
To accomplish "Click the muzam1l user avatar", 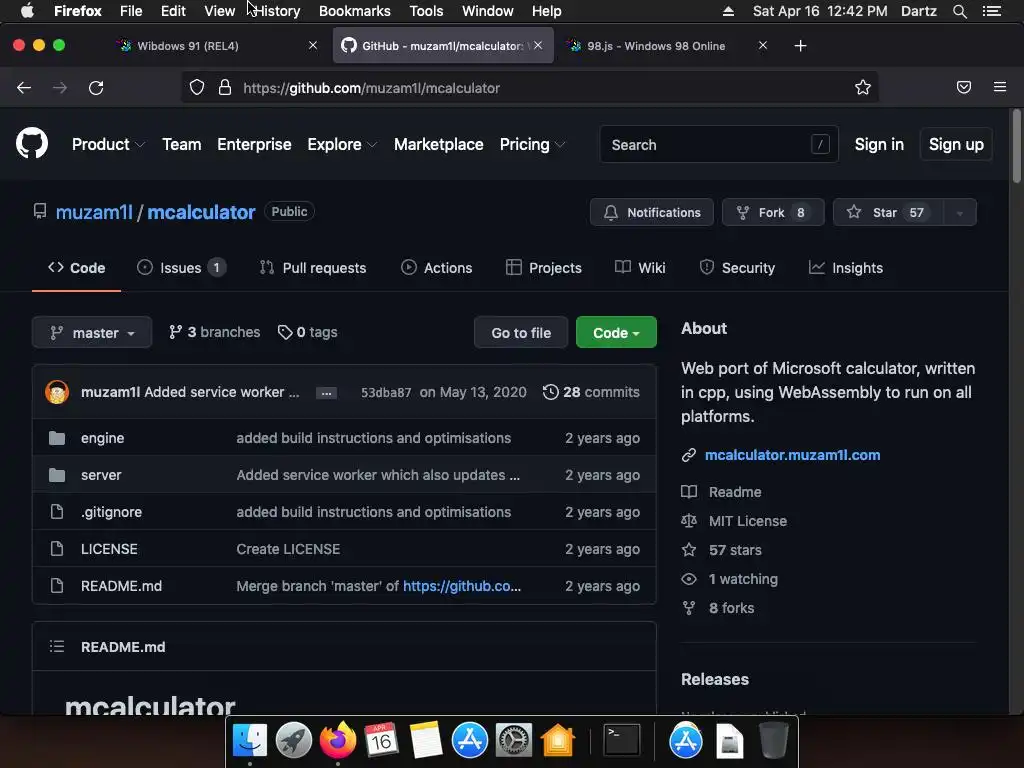I will pos(57,392).
